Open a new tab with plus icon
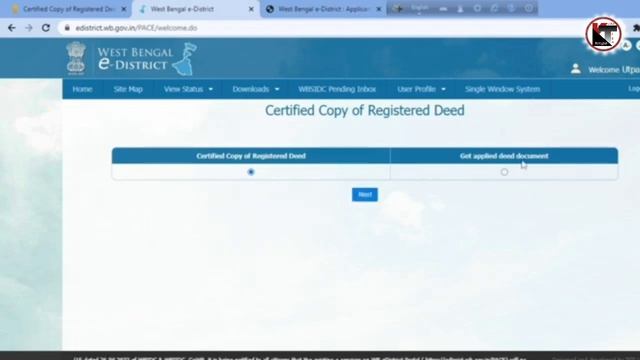 tap(399, 9)
